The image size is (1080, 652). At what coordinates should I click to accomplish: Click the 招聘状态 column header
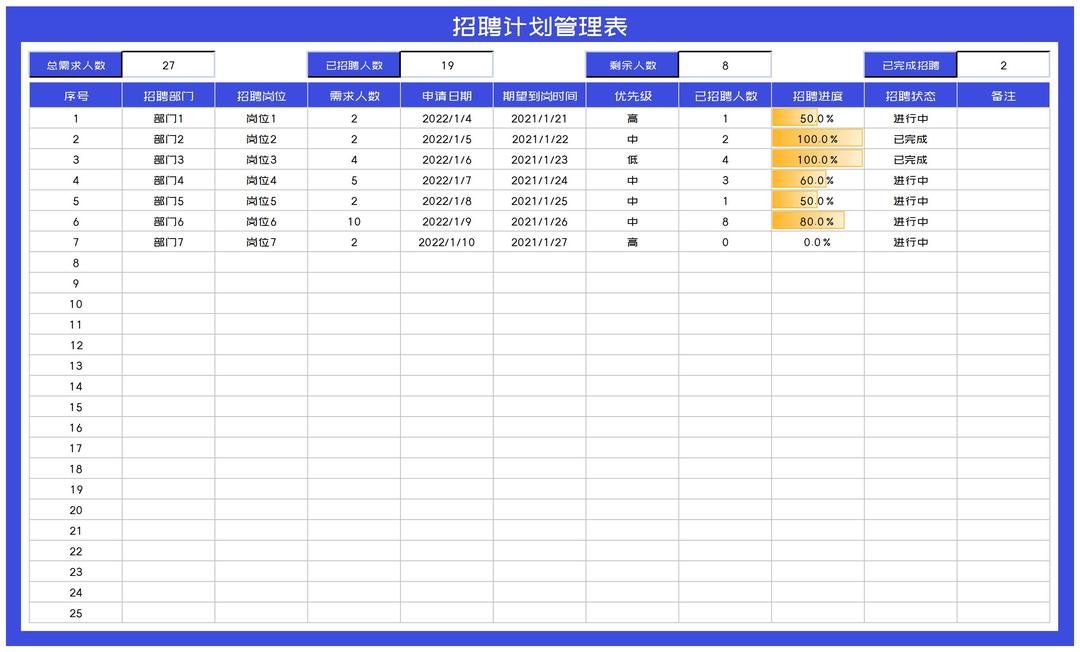pos(911,96)
